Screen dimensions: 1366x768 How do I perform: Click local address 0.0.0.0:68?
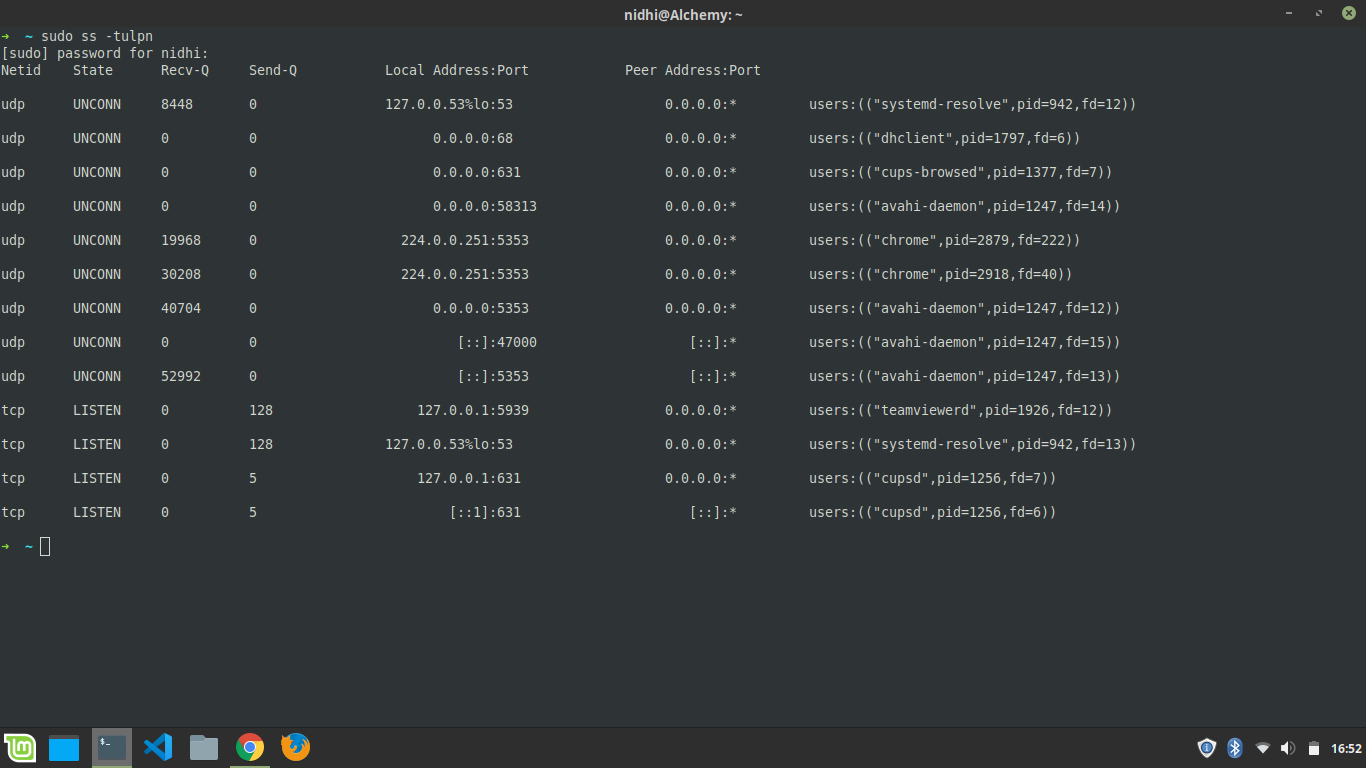(473, 138)
